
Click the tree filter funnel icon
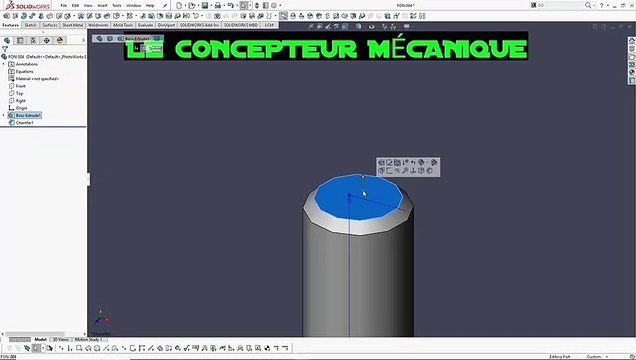pyautogui.click(x=5, y=49)
